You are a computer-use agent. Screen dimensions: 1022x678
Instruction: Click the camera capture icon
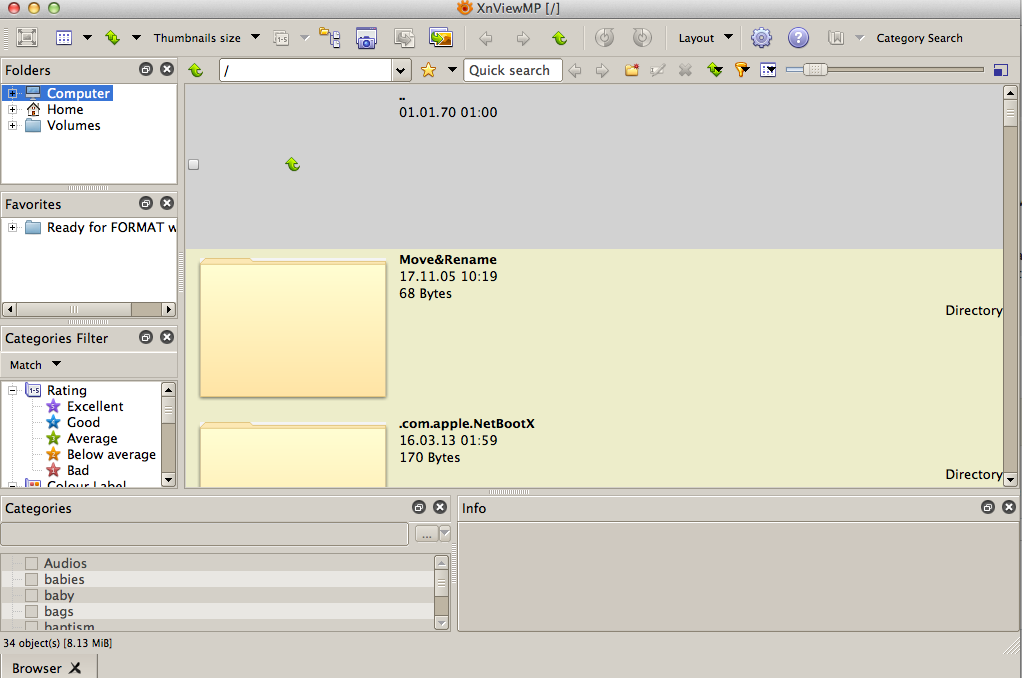pyautogui.click(x=367, y=38)
